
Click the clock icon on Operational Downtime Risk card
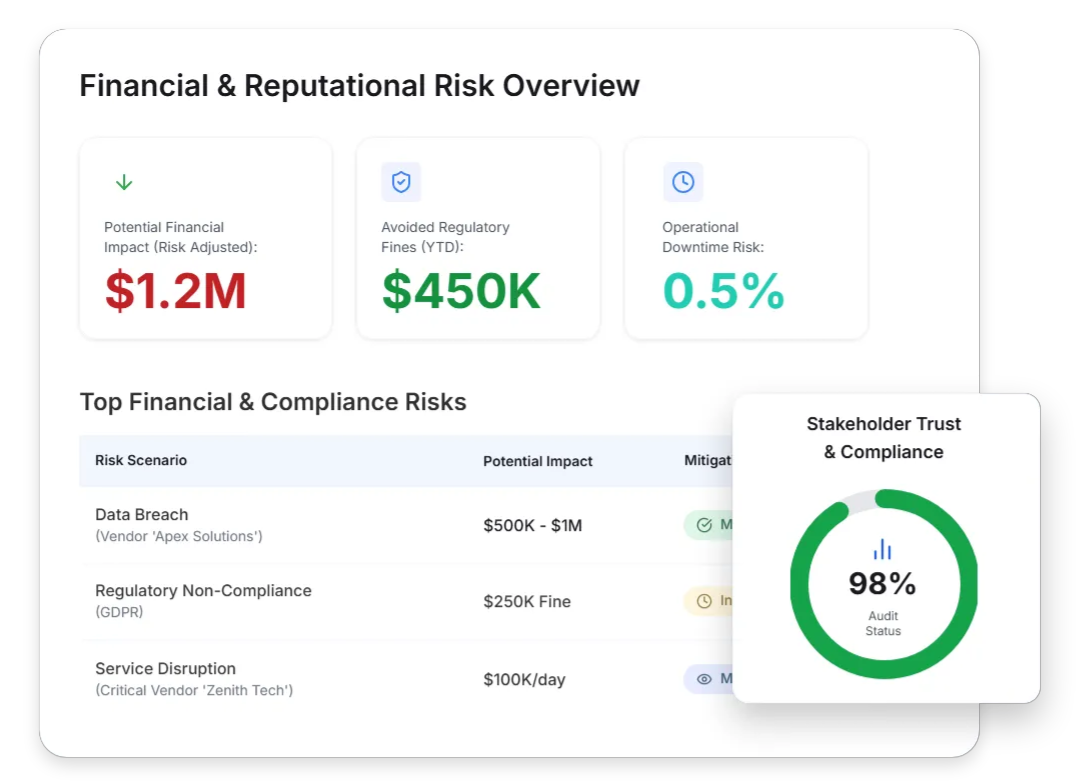[682, 182]
